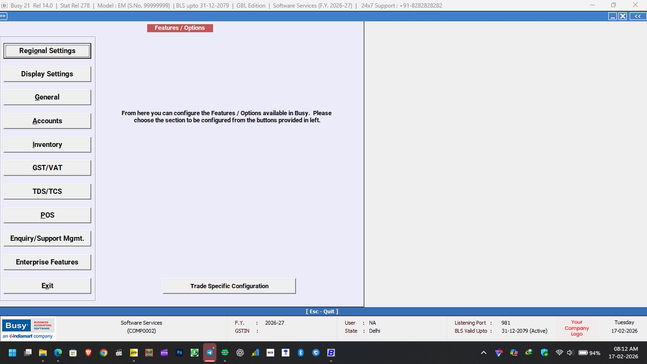
Task: Open the Accounts configuration
Action: click(47, 121)
